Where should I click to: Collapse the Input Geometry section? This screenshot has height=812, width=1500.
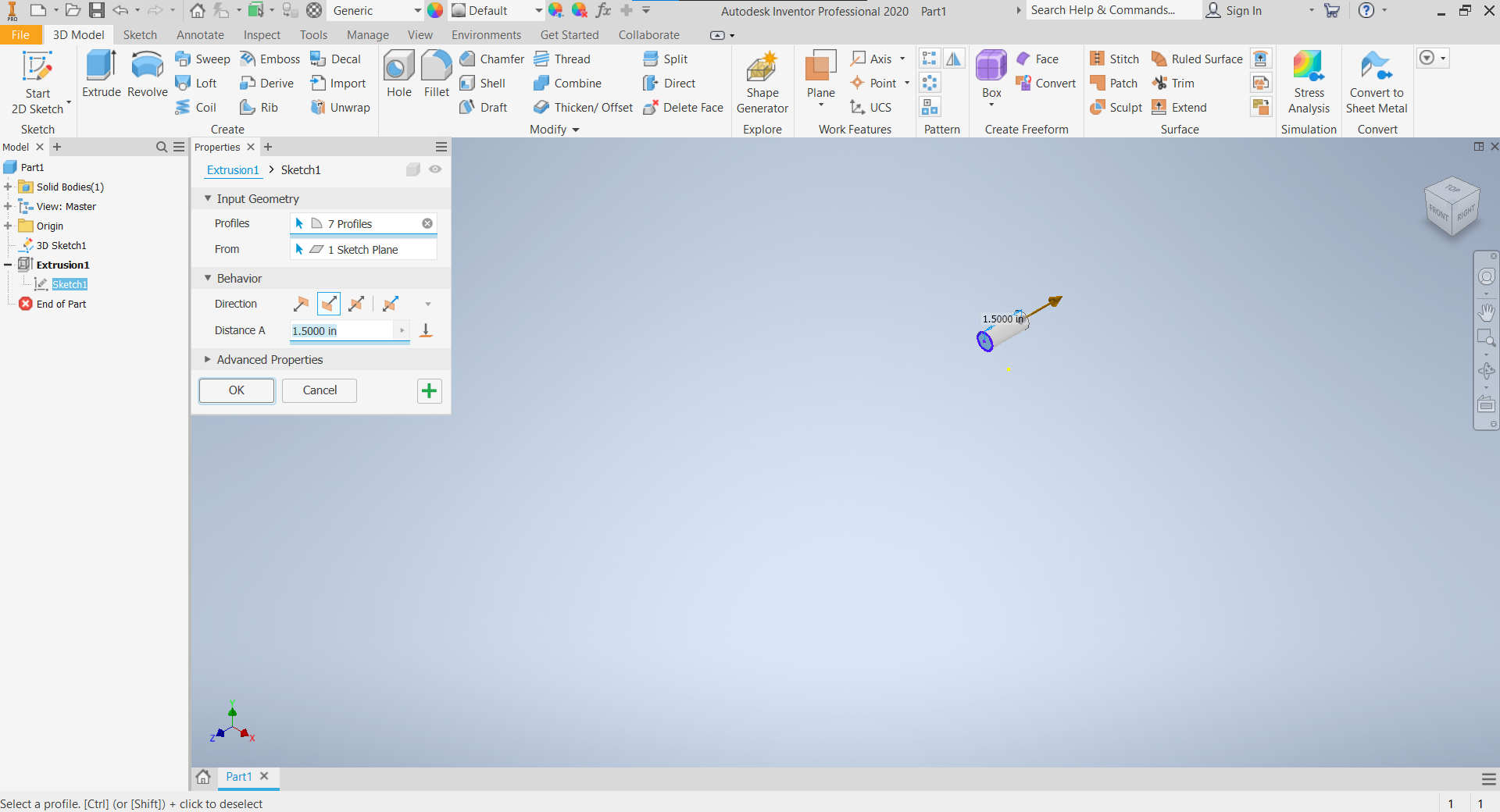pyautogui.click(x=208, y=198)
